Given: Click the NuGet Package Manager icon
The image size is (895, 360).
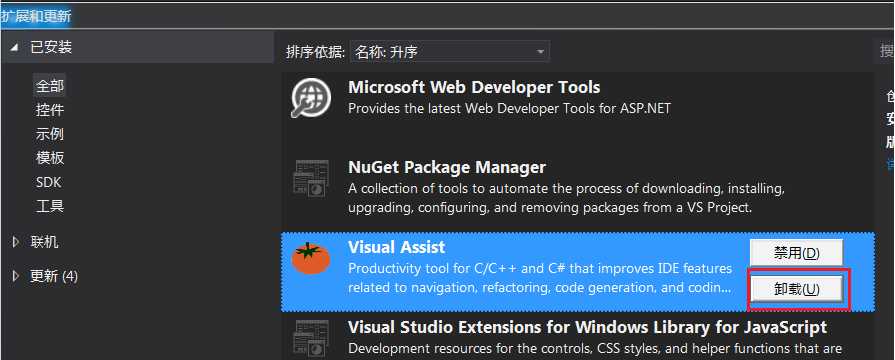Looking at the screenshot, I should tap(311, 179).
